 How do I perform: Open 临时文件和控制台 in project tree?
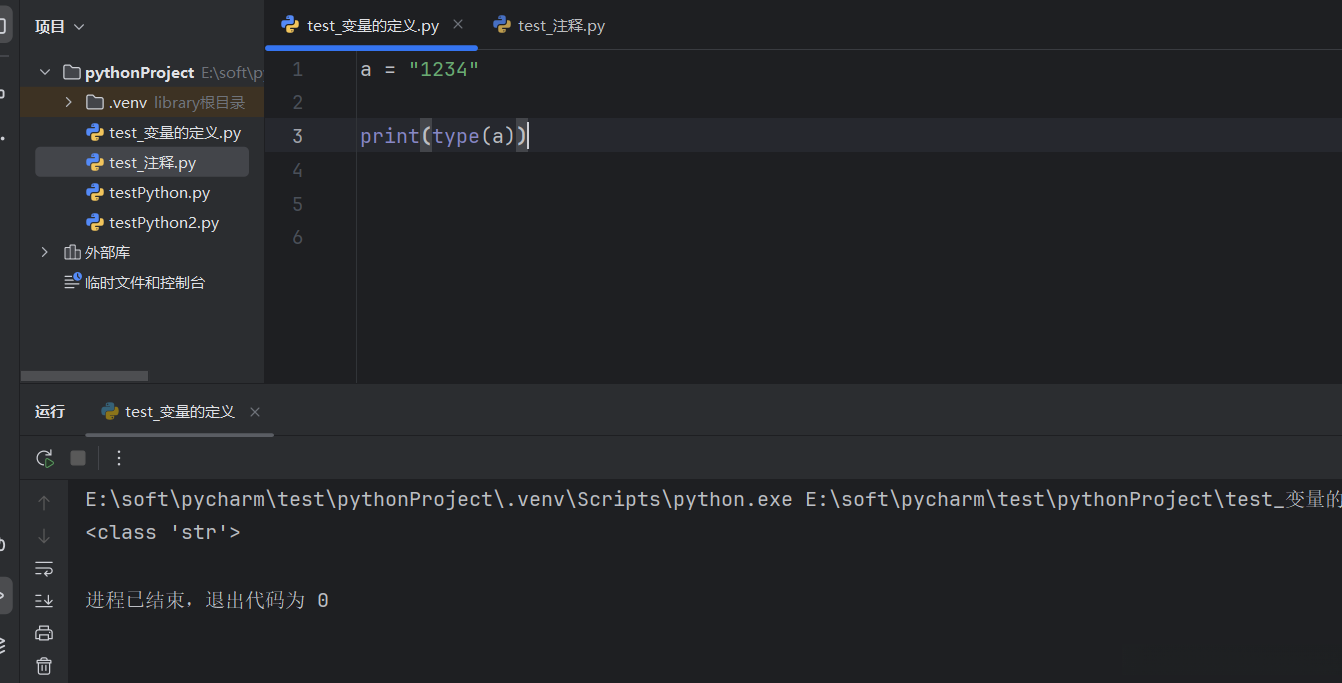144,282
